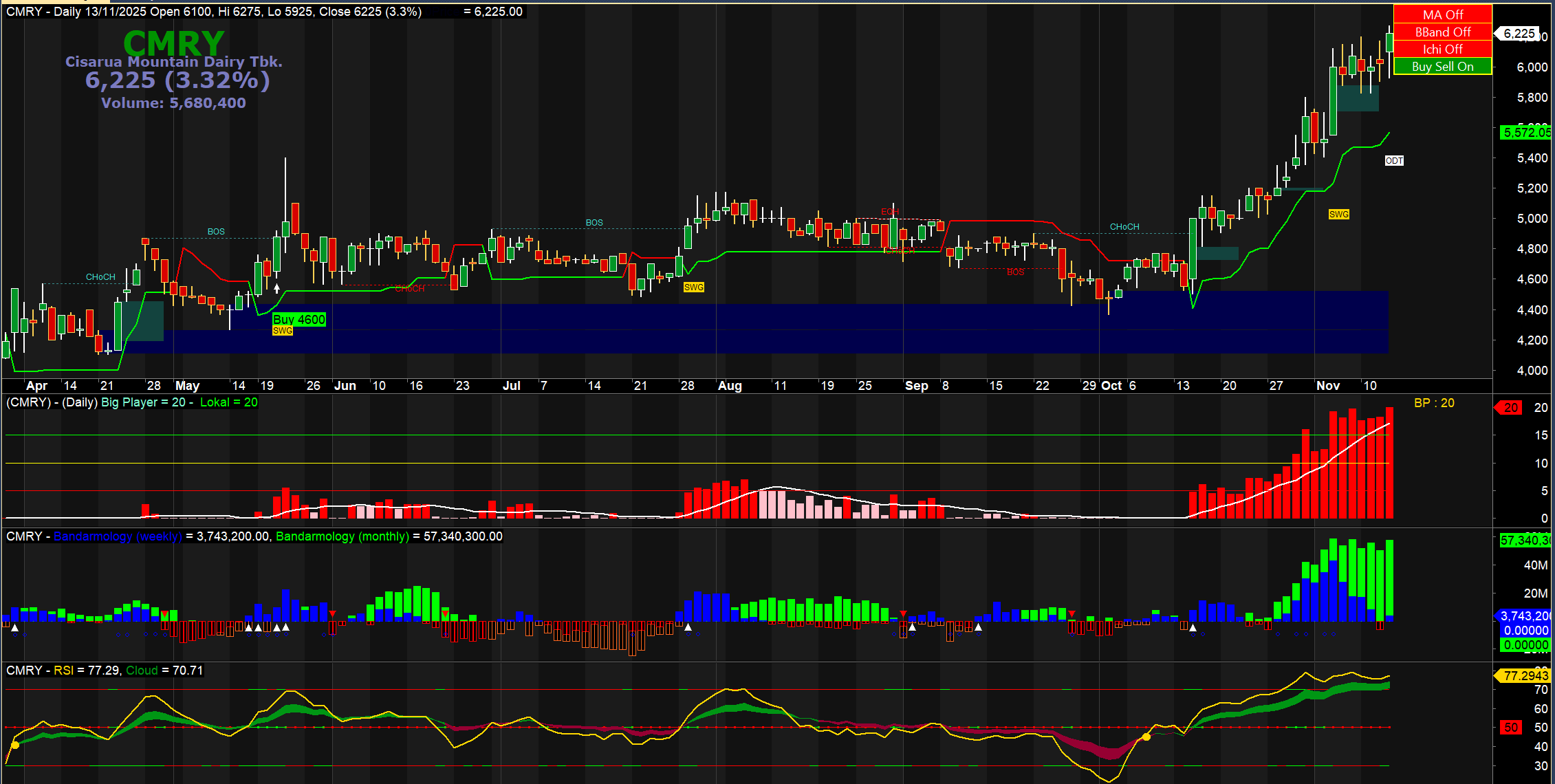Click the yellow 77.2943 RSI value tag

1524,675
